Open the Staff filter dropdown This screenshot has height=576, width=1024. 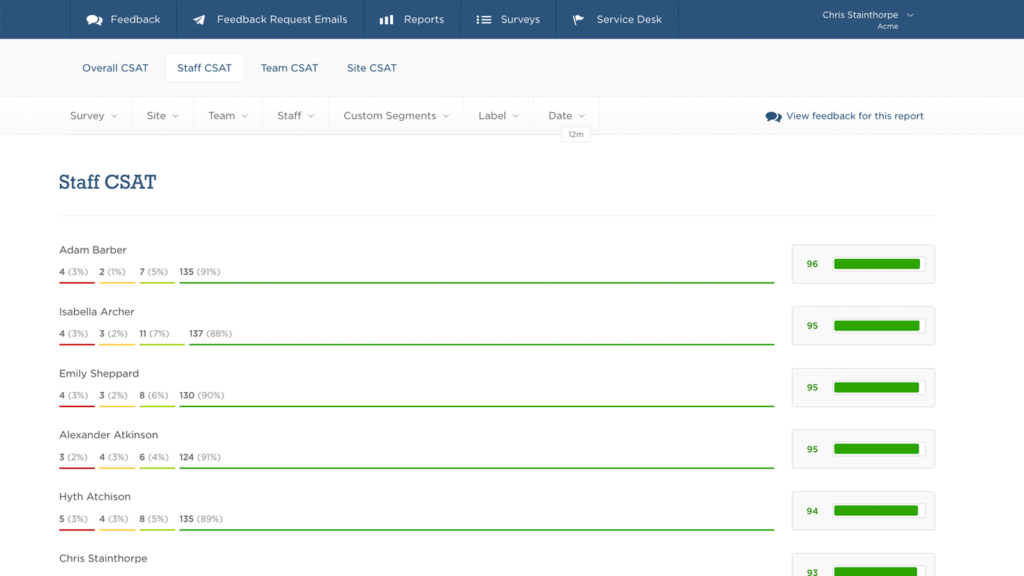point(294,115)
